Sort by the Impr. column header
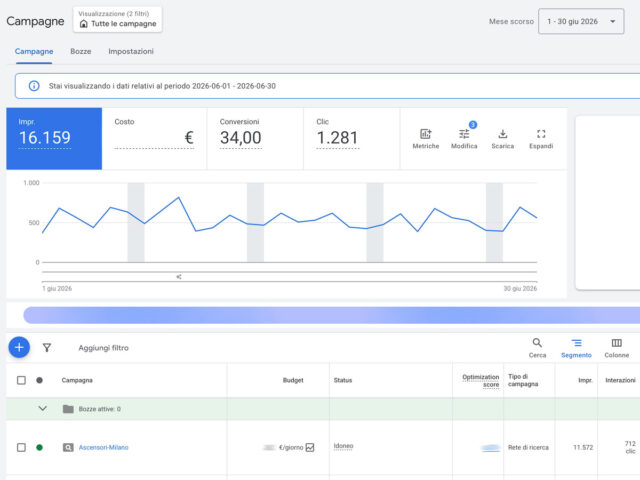640x480 pixels. point(585,380)
